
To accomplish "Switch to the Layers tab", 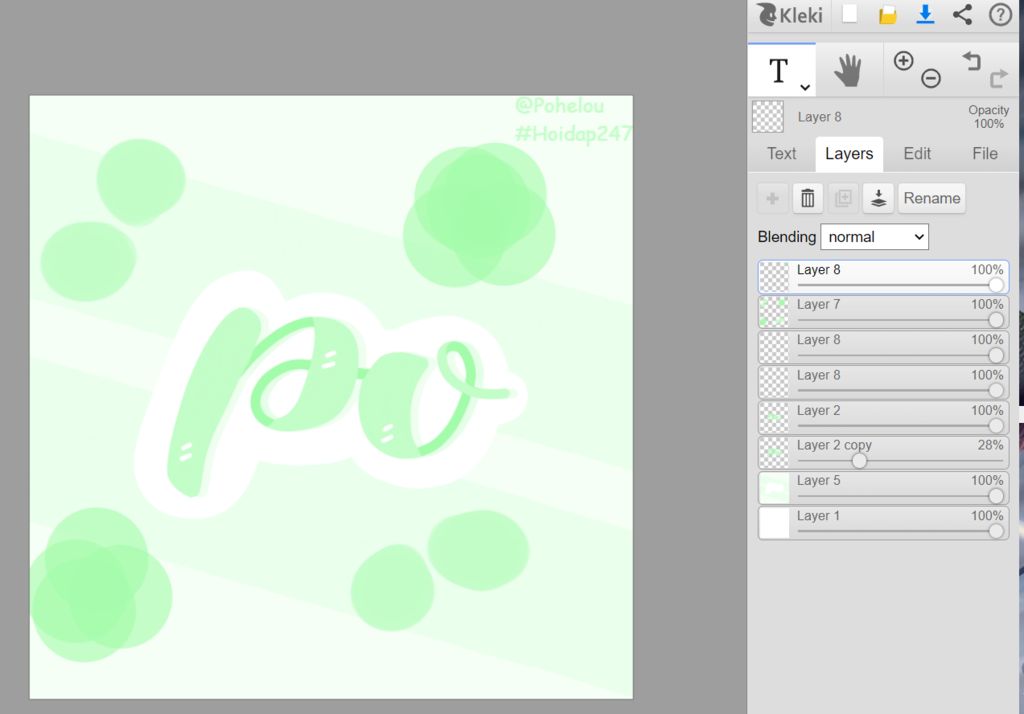I will tap(849, 154).
